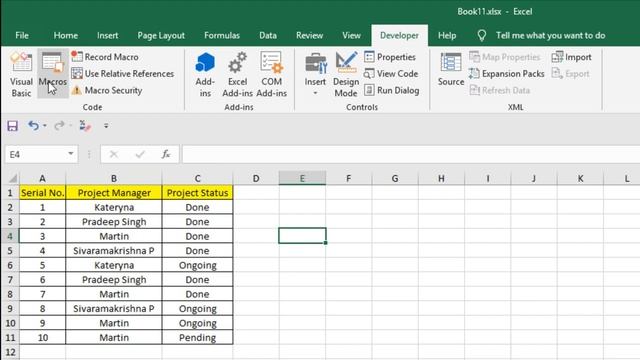The image size is (640, 360).
Task: Switch to the Insert tab
Action: pyautogui.click(x=107, y=36)
